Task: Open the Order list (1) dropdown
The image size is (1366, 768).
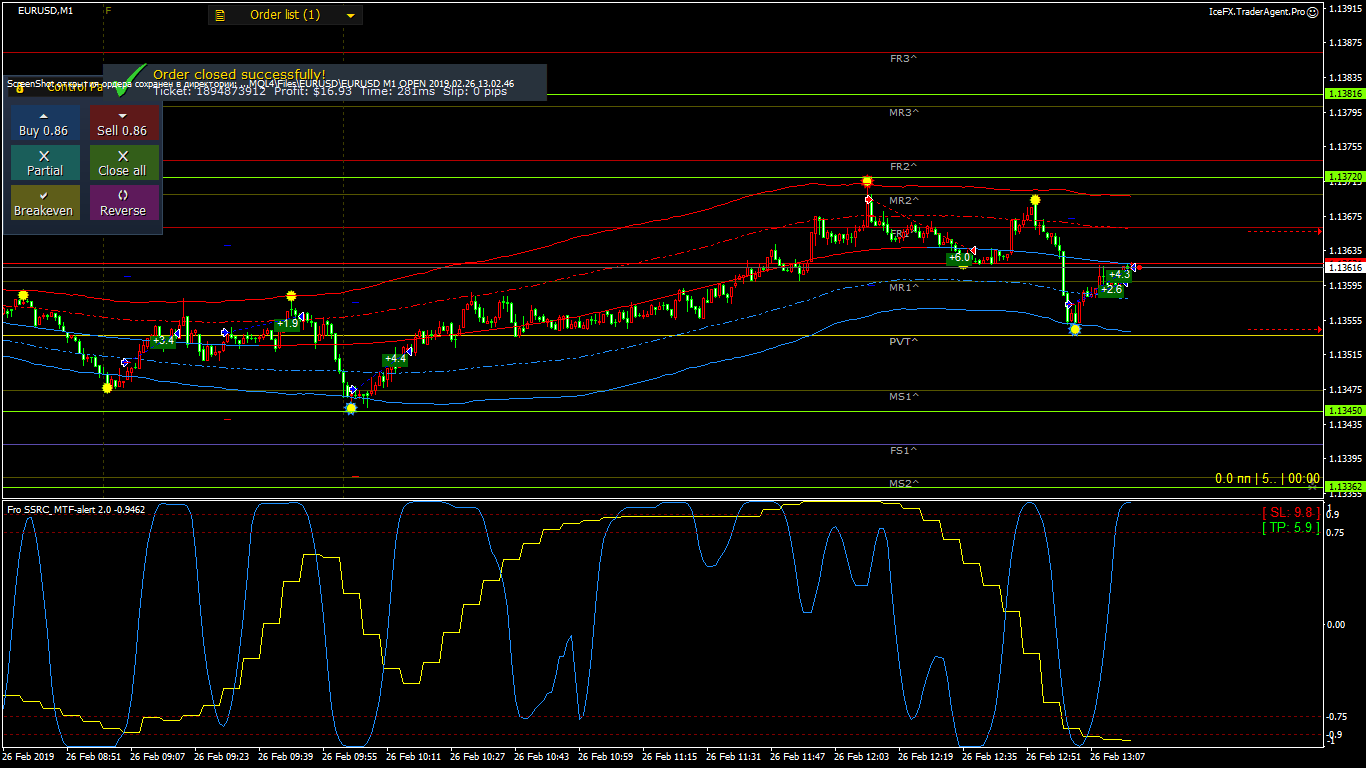Action: click(x=285, y=15)
